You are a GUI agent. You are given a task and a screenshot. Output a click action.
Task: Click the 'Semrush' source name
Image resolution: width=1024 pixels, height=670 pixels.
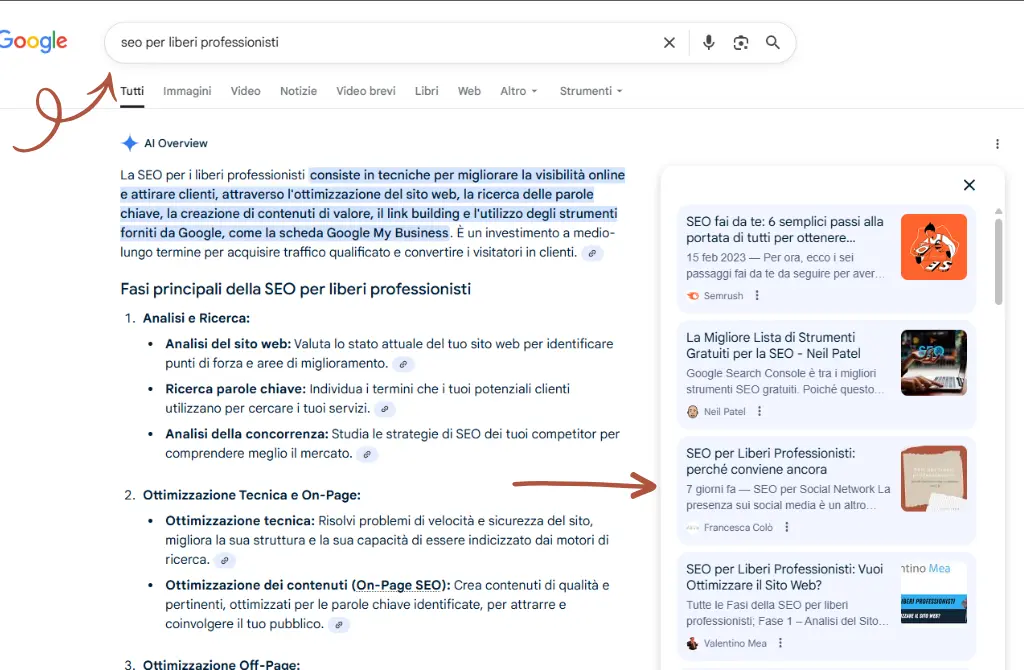point(724,296)
